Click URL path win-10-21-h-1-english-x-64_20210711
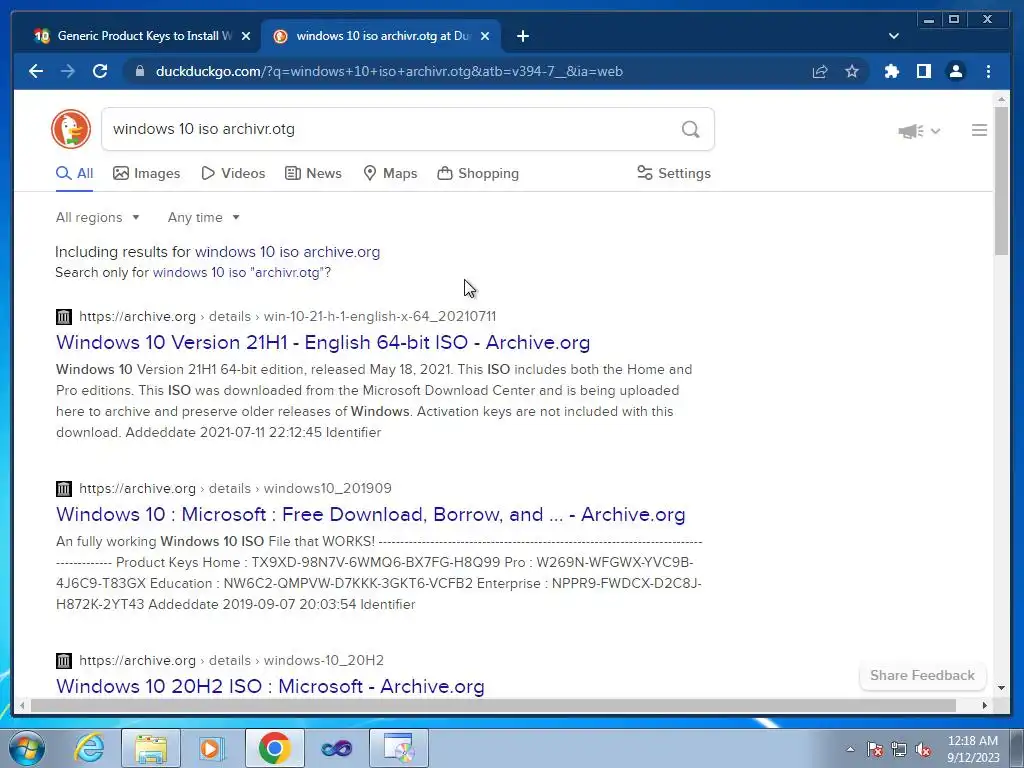This screenshot has height=768, width=1024. [379, 316]
